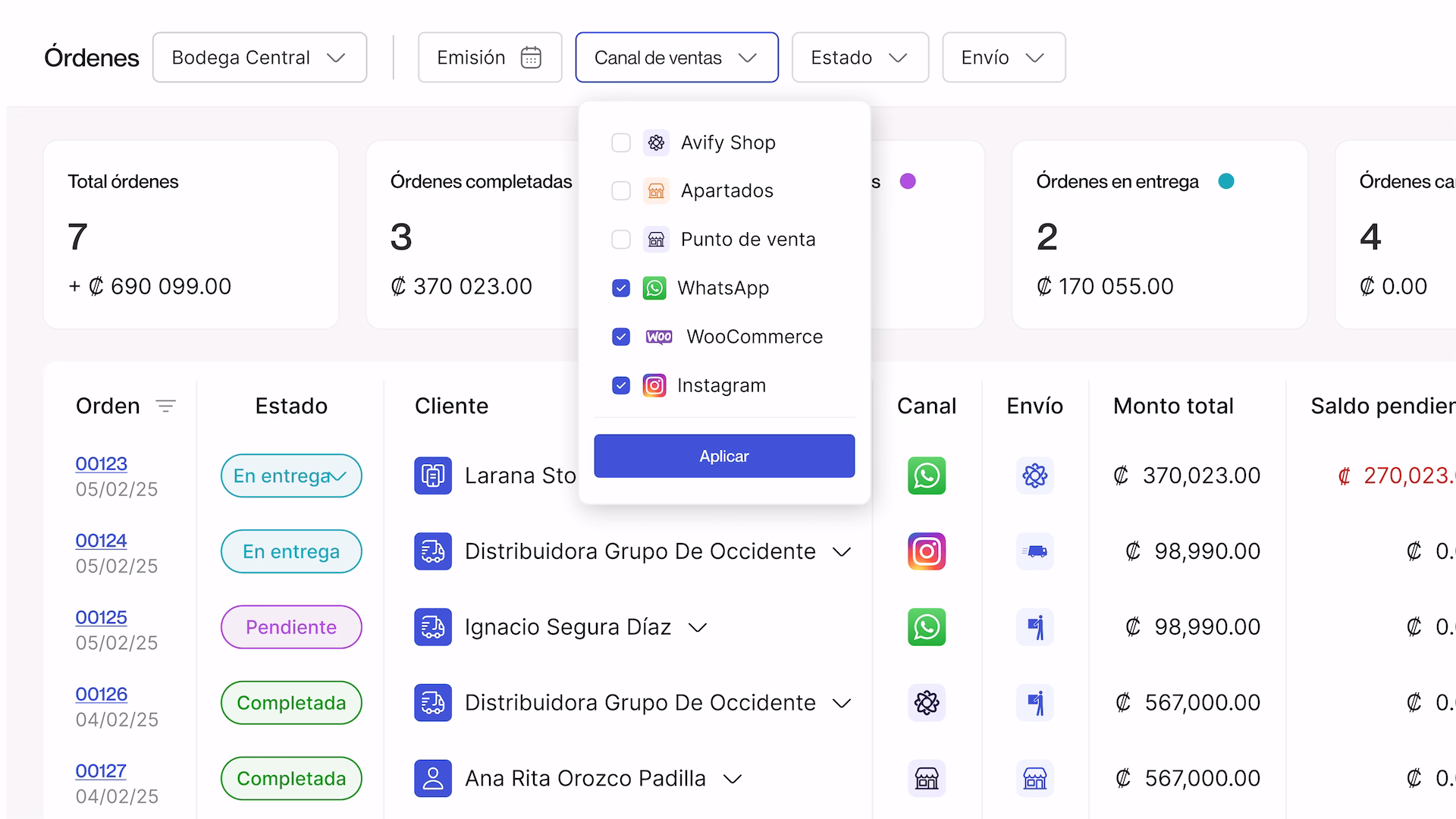Click Avify shipping icon for order 00123
This screenshot has width=1456, height=819.
coord(1034,475)
